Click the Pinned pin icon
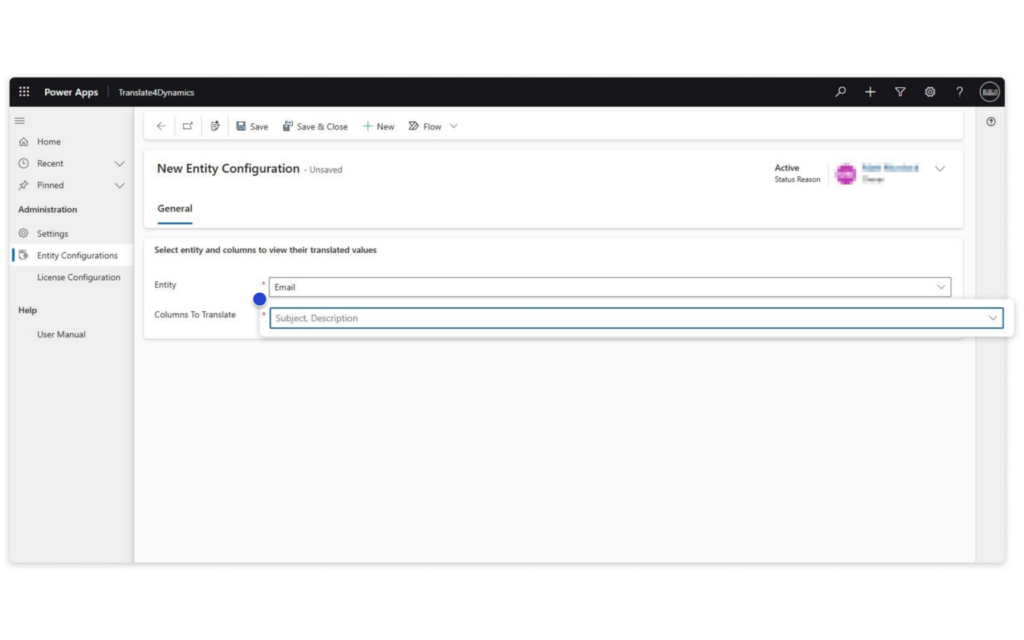The image size is (1024, 640). 24,185
